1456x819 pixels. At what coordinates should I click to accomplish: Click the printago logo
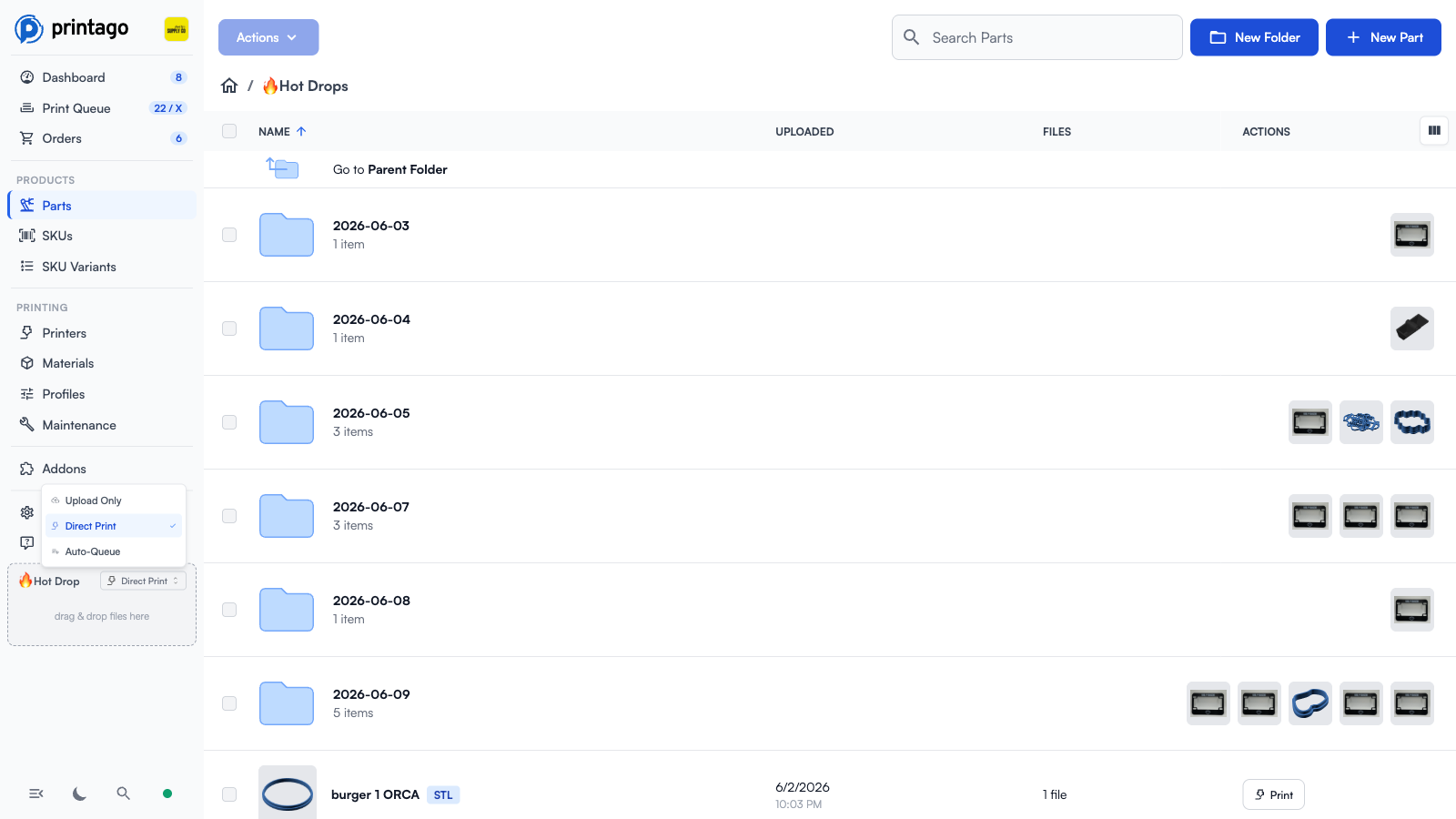[72, 28]
